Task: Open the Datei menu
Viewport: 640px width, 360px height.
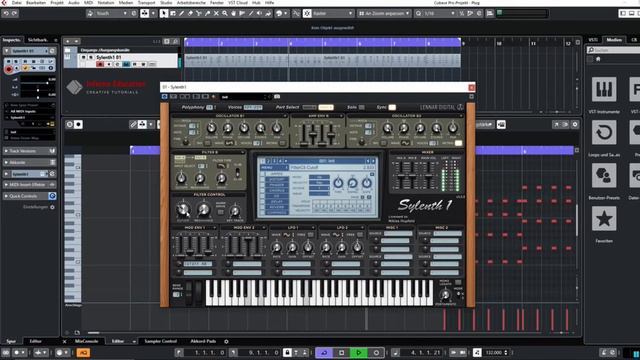Action: pos(17,2)
